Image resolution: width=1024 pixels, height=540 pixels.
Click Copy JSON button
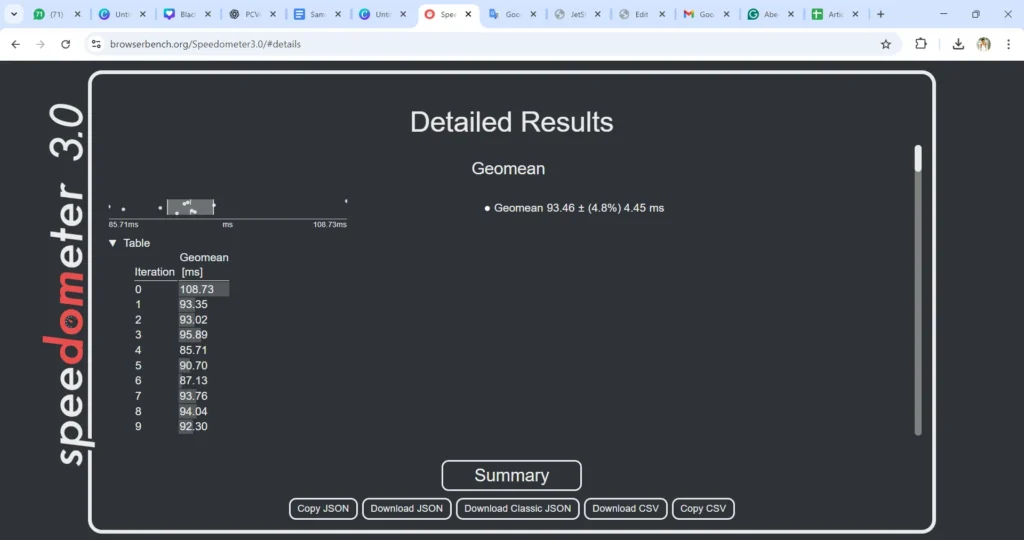[x=323, y=509]
